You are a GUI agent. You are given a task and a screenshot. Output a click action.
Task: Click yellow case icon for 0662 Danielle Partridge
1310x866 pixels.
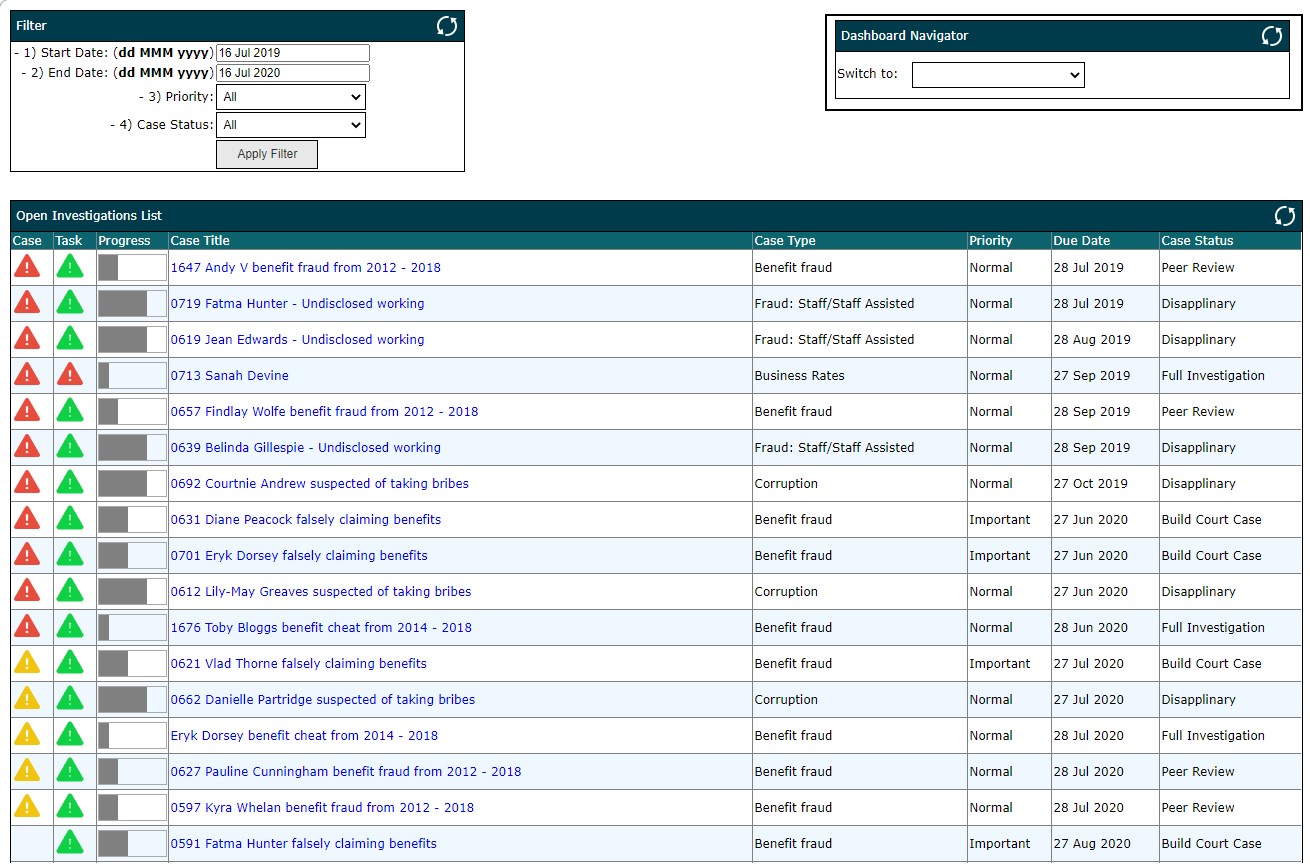[x=27, y=699]
